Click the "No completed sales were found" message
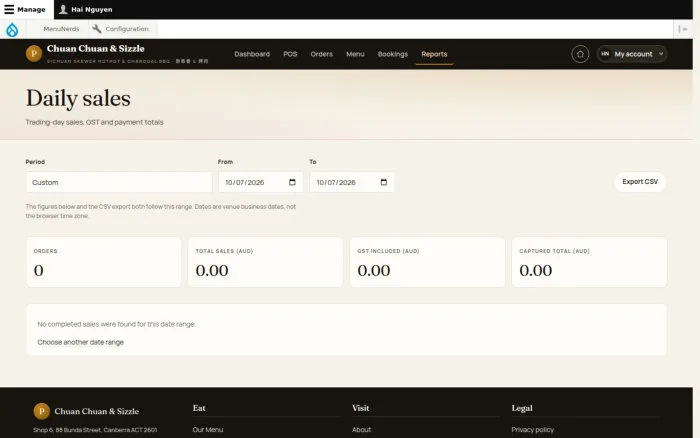The image size is (700, 438). coord(117,324)
